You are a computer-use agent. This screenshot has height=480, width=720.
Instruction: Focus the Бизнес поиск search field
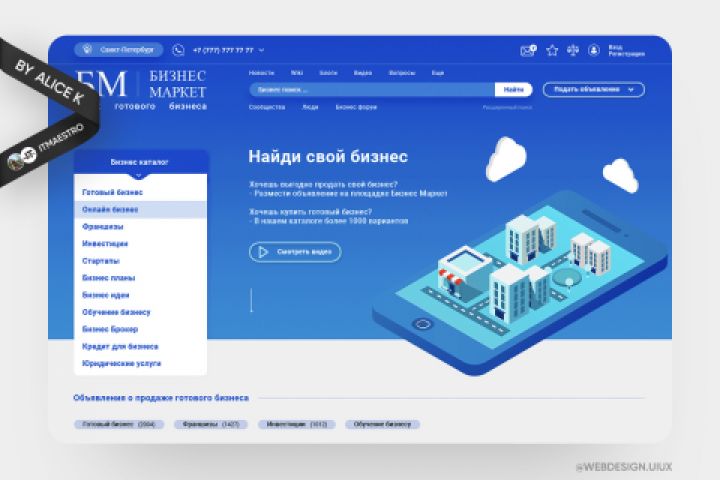pos(372,90)
